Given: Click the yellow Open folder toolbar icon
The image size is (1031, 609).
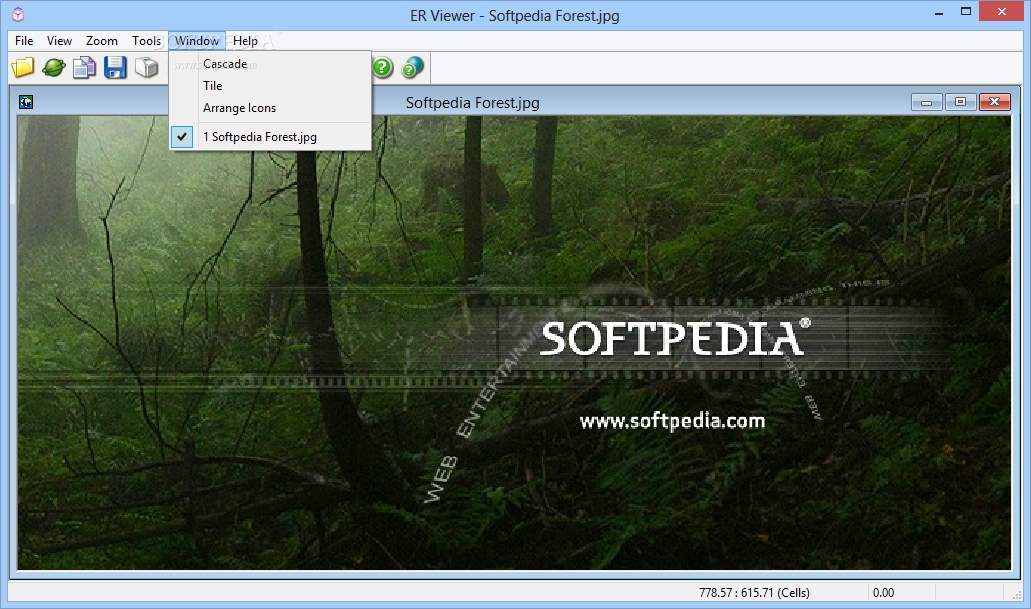Looking at the screenshot, I should (x=22, y=67).
